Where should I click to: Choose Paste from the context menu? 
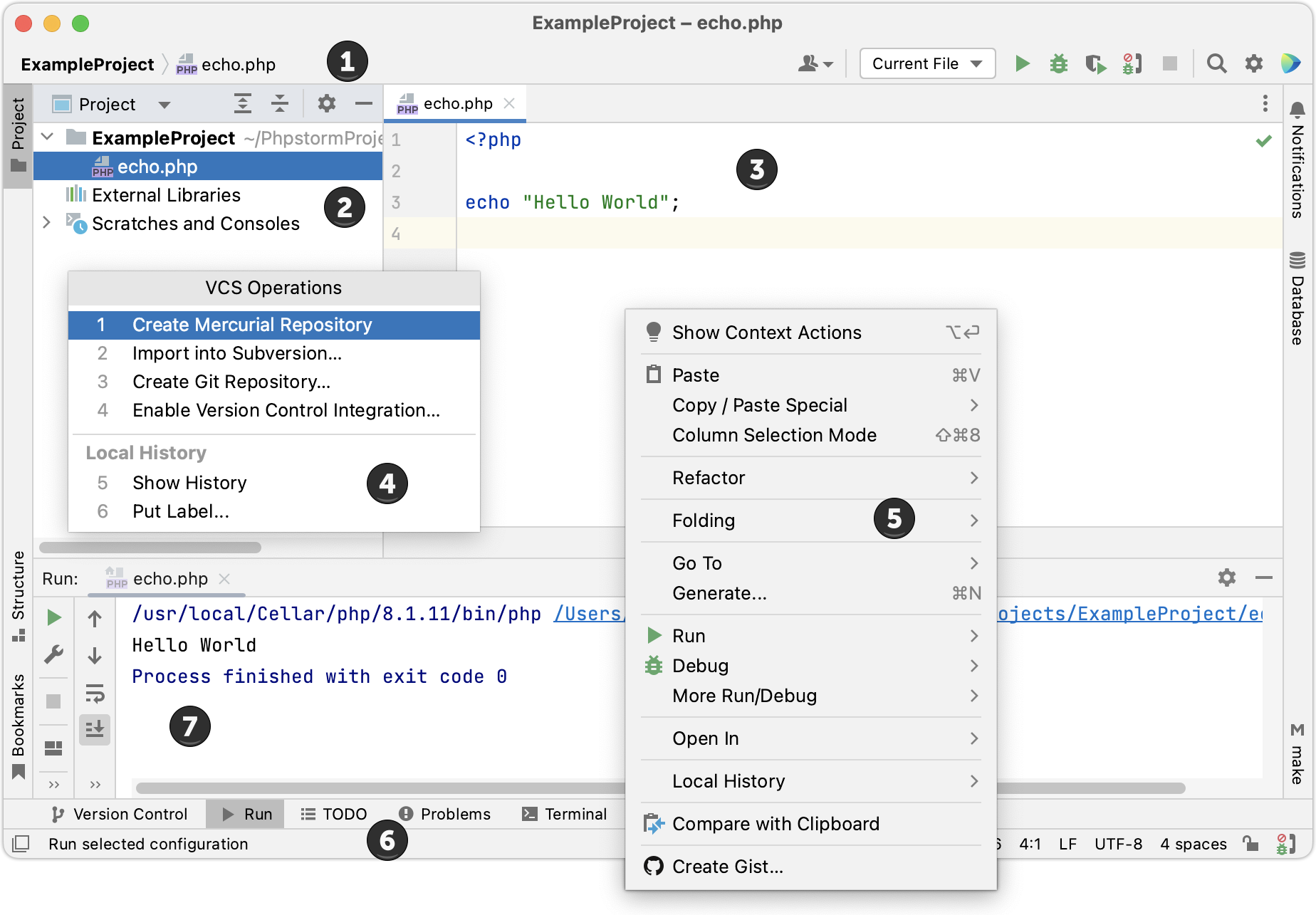tap(810, 375)
